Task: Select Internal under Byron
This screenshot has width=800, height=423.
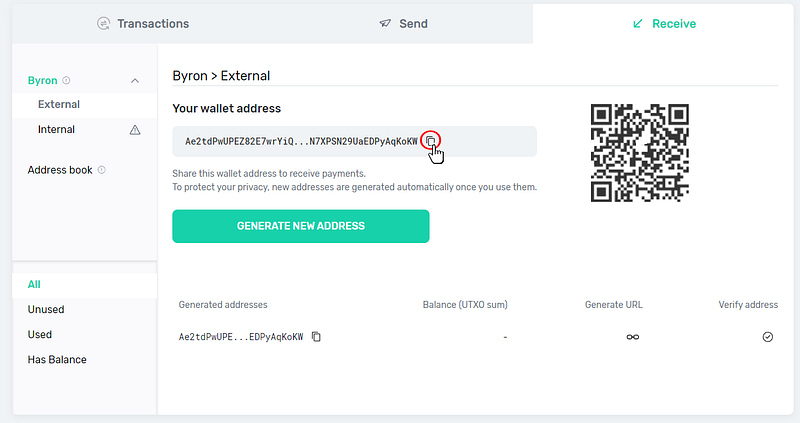Action: (56, 130)
